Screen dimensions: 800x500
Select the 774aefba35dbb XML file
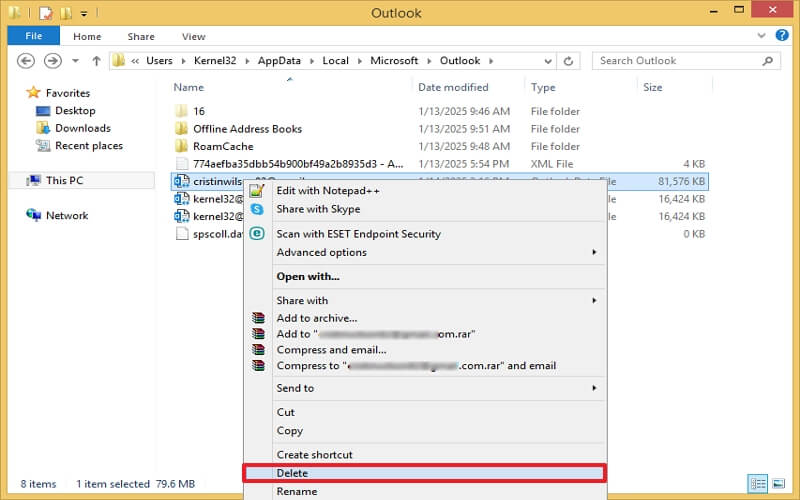click(x=298, y=164)
